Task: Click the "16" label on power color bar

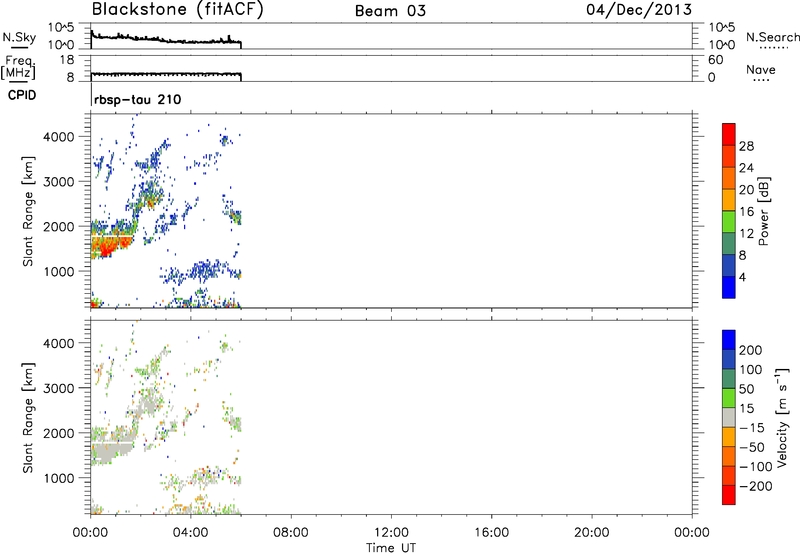Action: tap(746, 212)
